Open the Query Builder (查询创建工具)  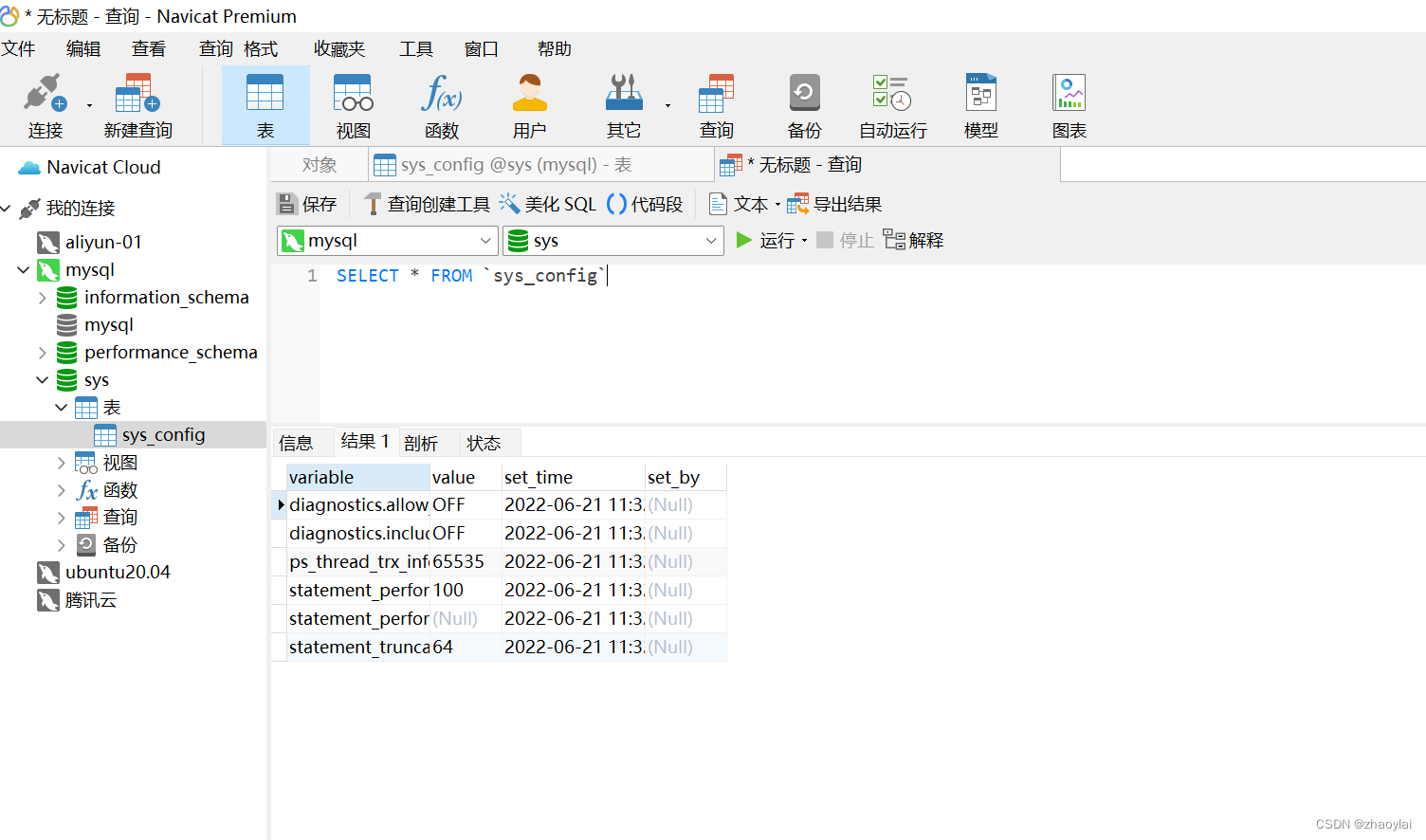click(427, 204)
